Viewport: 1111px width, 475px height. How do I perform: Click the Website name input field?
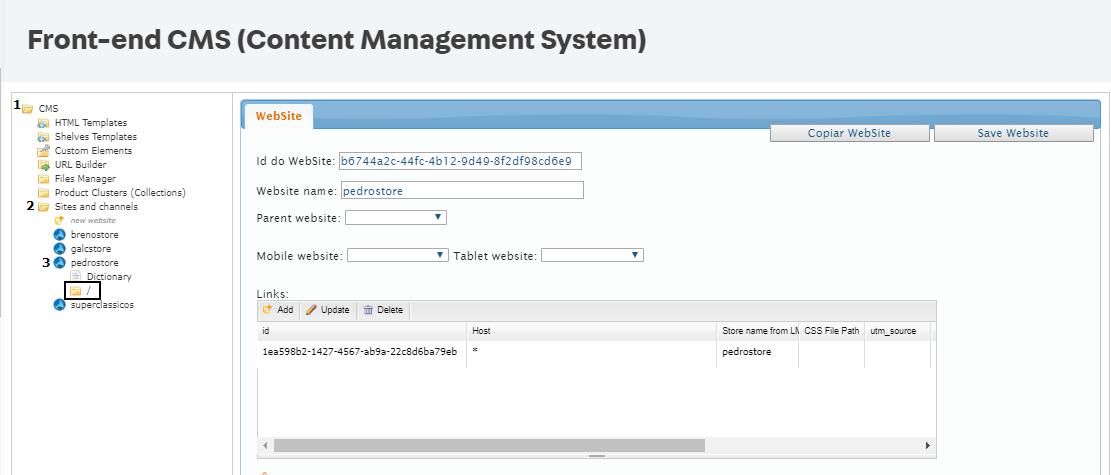[x=461, y=190]
